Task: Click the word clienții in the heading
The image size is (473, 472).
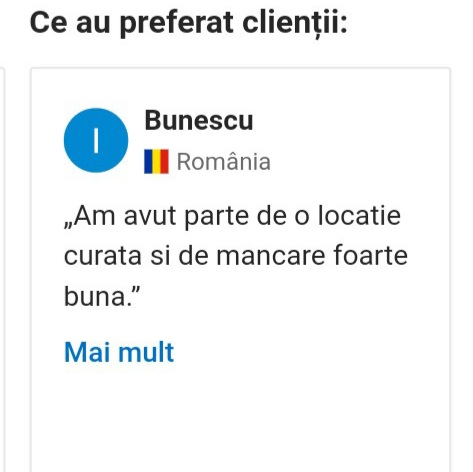Action: point(295,23)
